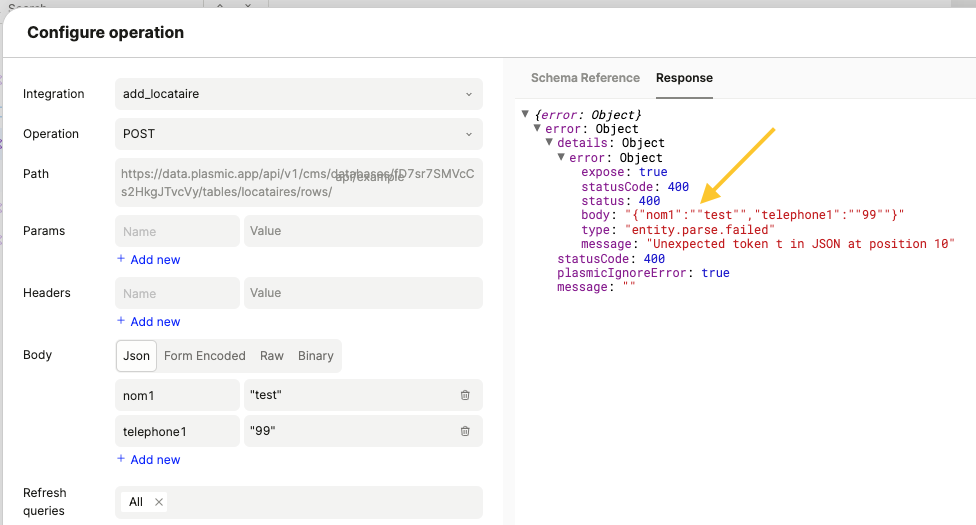
Task: Click Add new under Headers
Action: [x=149, y=322]
